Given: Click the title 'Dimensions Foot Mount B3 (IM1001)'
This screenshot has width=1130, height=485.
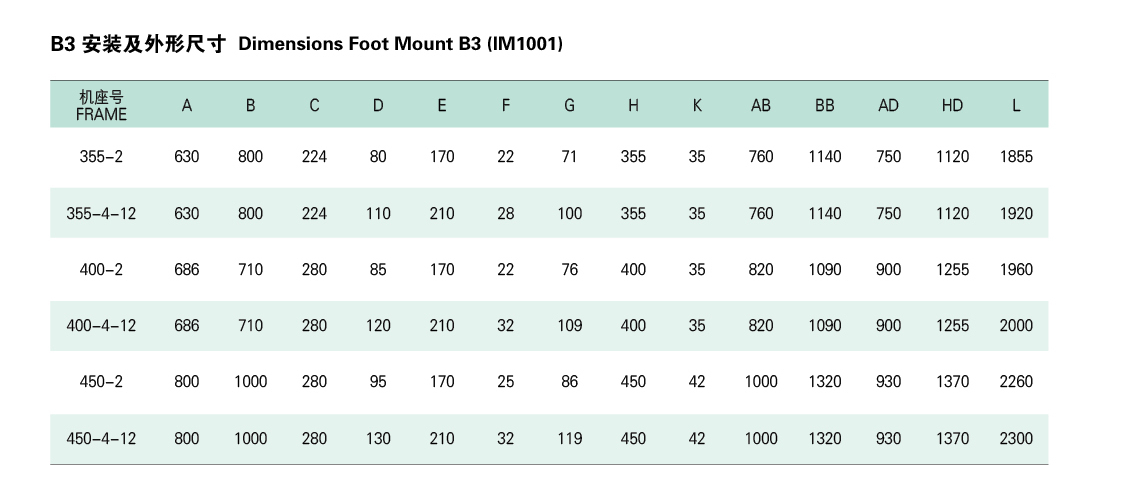Looking at the screenshot, I should pyautogui.click(x=400, y=44).
